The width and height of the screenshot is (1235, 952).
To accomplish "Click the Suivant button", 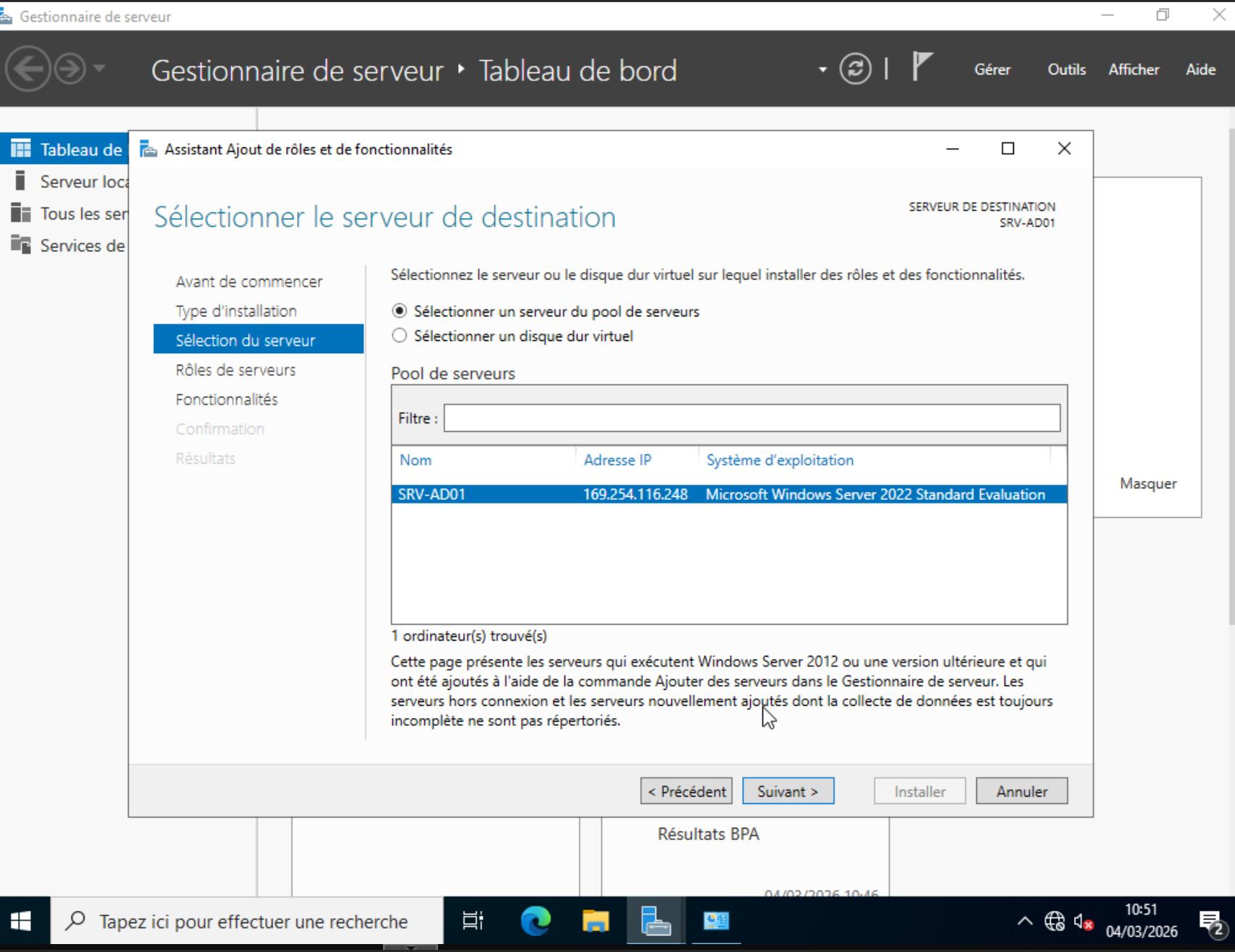I will [x=788, y=791].
